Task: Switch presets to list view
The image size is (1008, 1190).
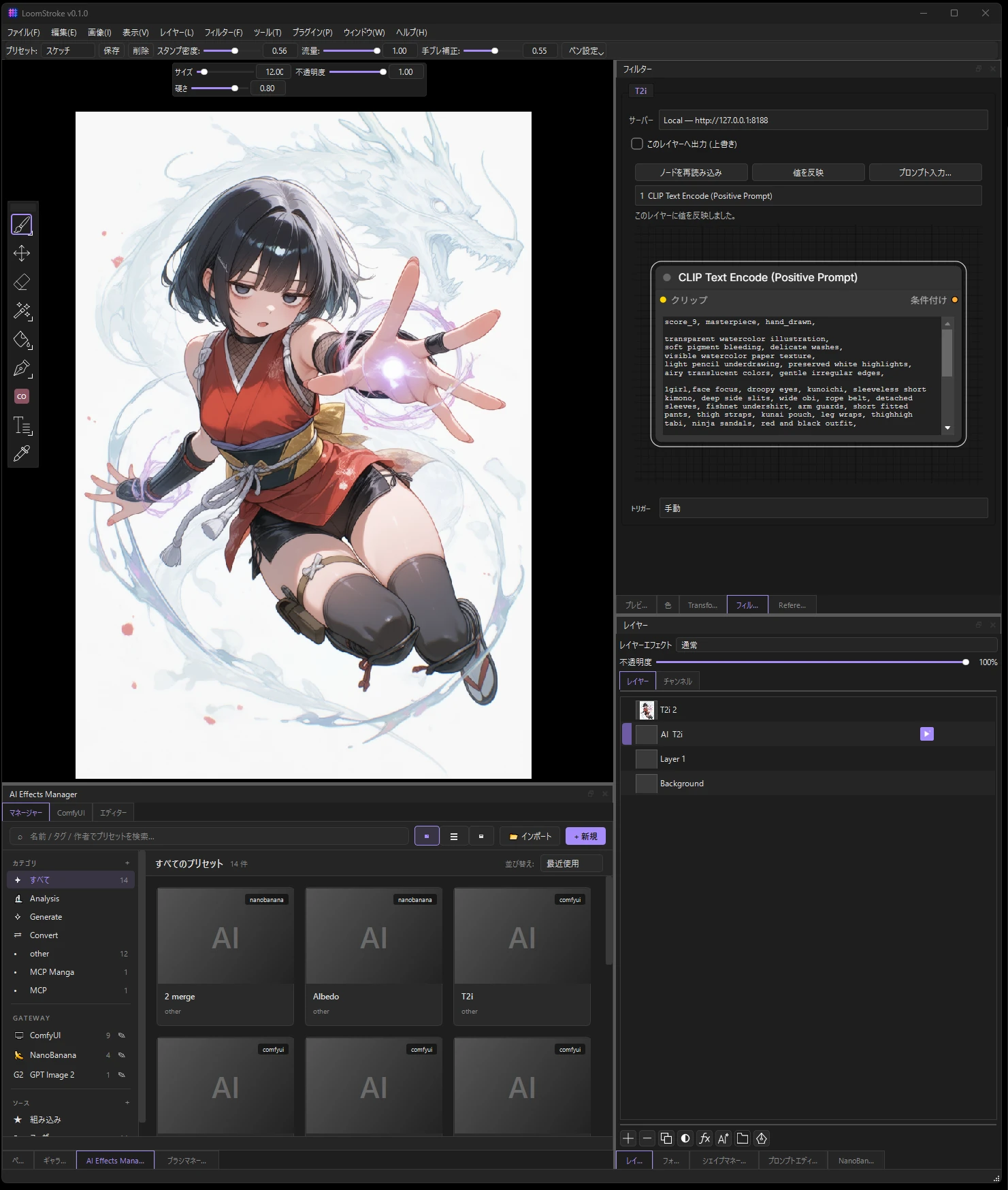Action: 454,837
